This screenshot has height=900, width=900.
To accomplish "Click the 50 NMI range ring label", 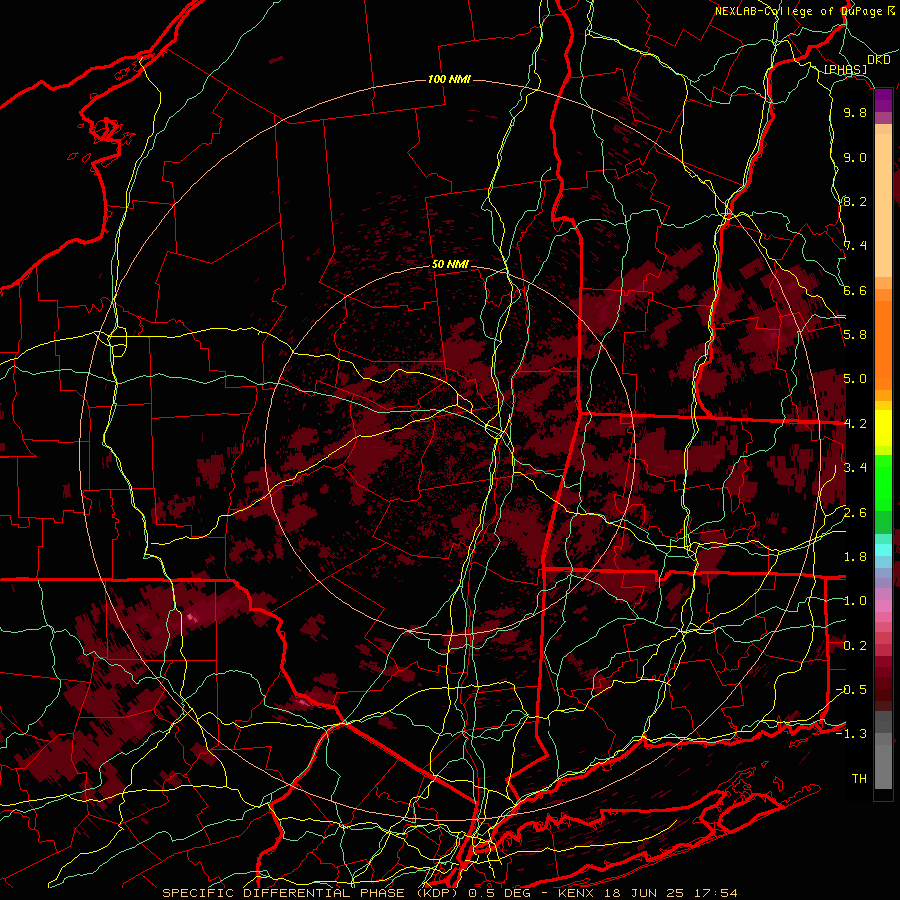I will [x=450, y=265].
